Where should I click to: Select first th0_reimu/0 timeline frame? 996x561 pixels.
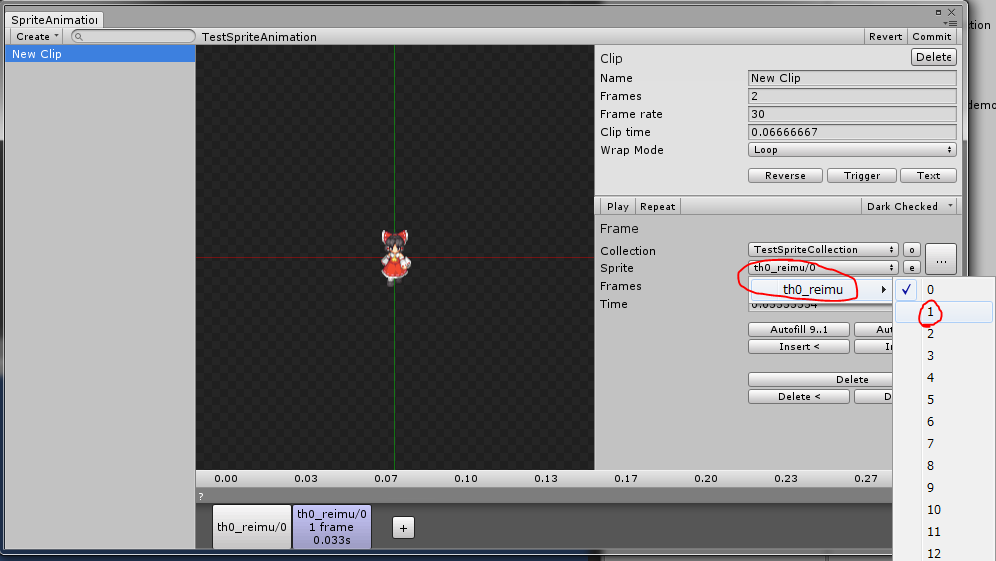(252, 527)
